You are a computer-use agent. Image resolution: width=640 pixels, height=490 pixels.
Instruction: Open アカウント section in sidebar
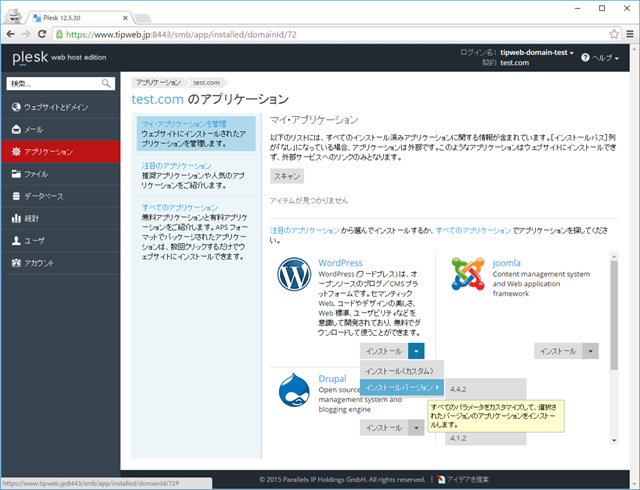tap(60, 263)
